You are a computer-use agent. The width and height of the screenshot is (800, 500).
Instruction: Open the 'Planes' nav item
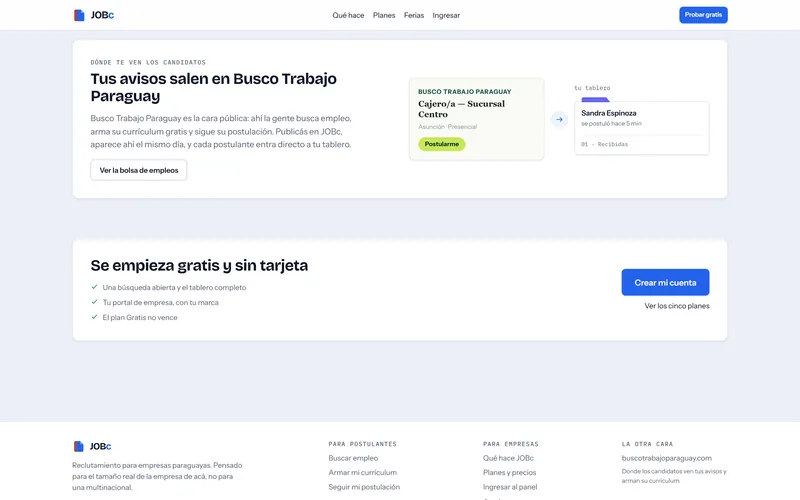pos(384,15)
